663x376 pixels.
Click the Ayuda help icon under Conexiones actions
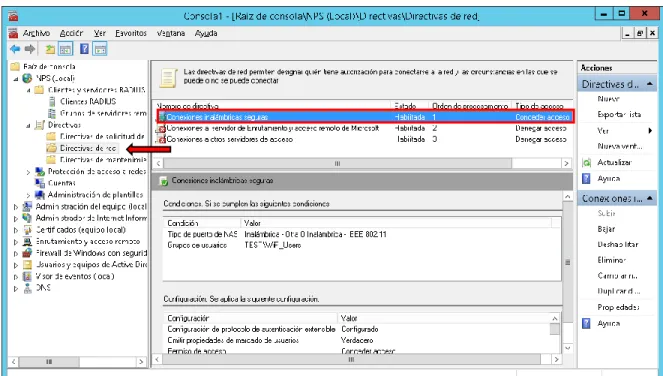pyautogui.click(x=586, y=324)
